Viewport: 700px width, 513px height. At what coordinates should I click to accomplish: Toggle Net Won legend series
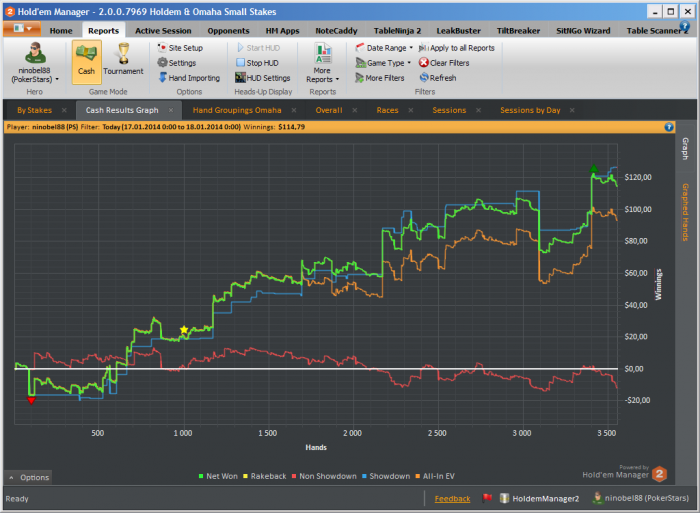pyautogui.click(x=218, y=476)
